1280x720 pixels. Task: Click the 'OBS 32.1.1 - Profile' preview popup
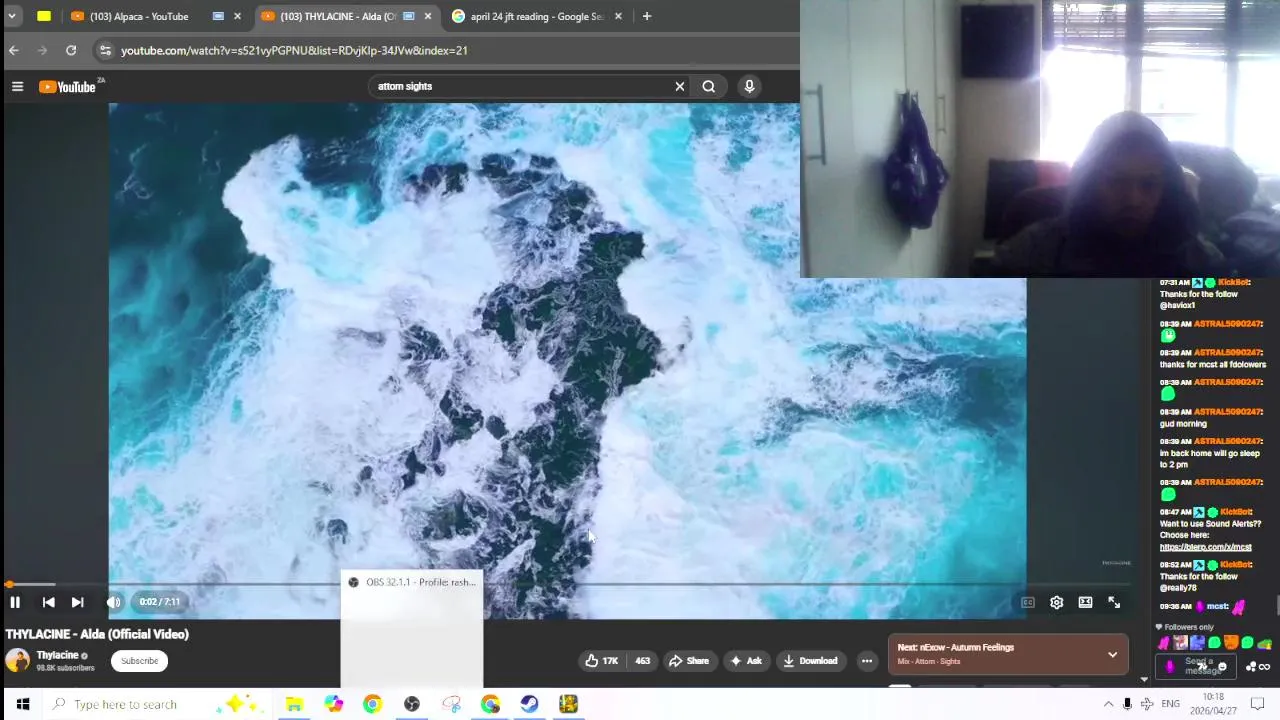click(412, 628)
